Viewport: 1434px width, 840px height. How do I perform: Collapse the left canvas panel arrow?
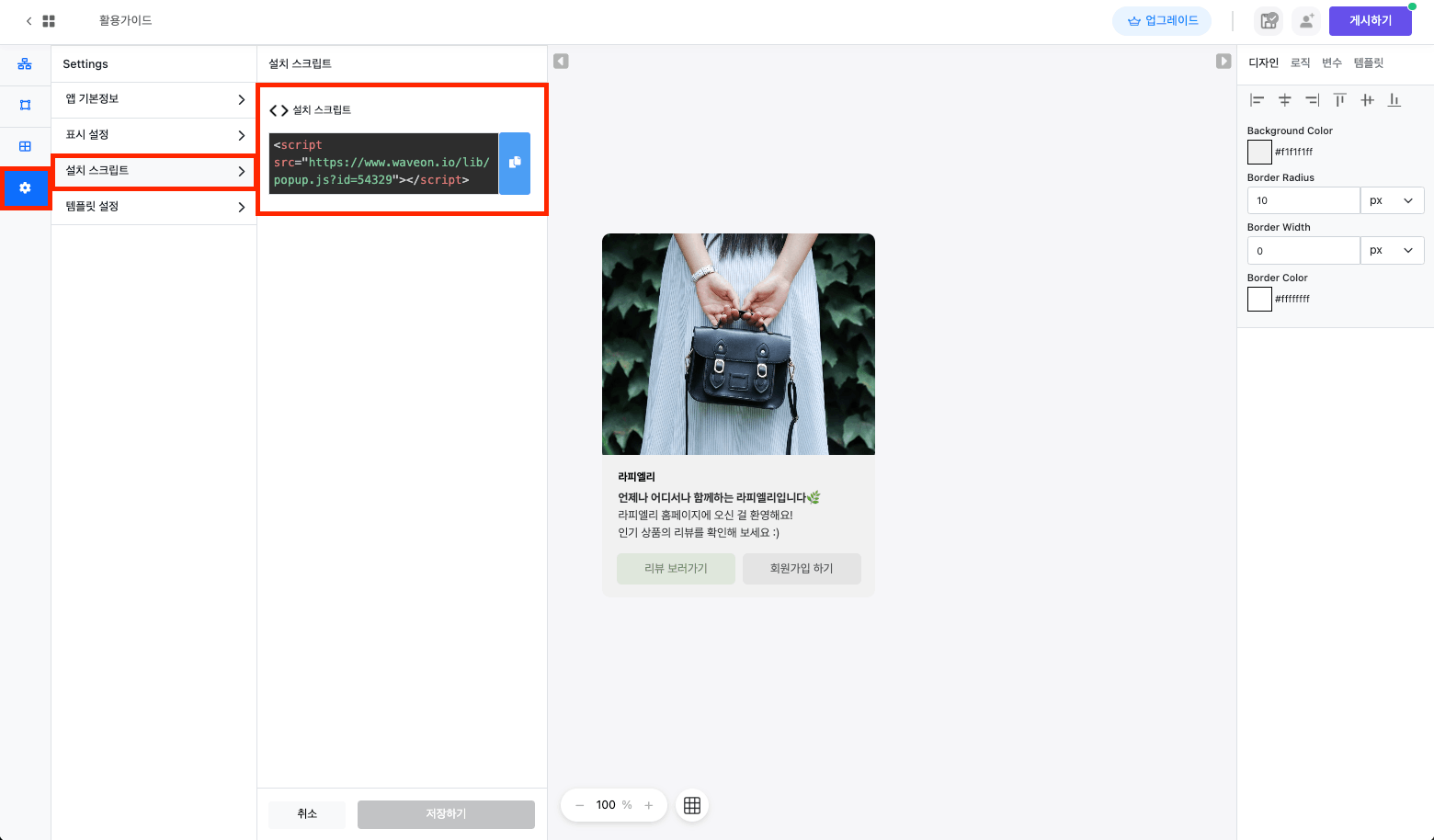[x=561, y=61]
